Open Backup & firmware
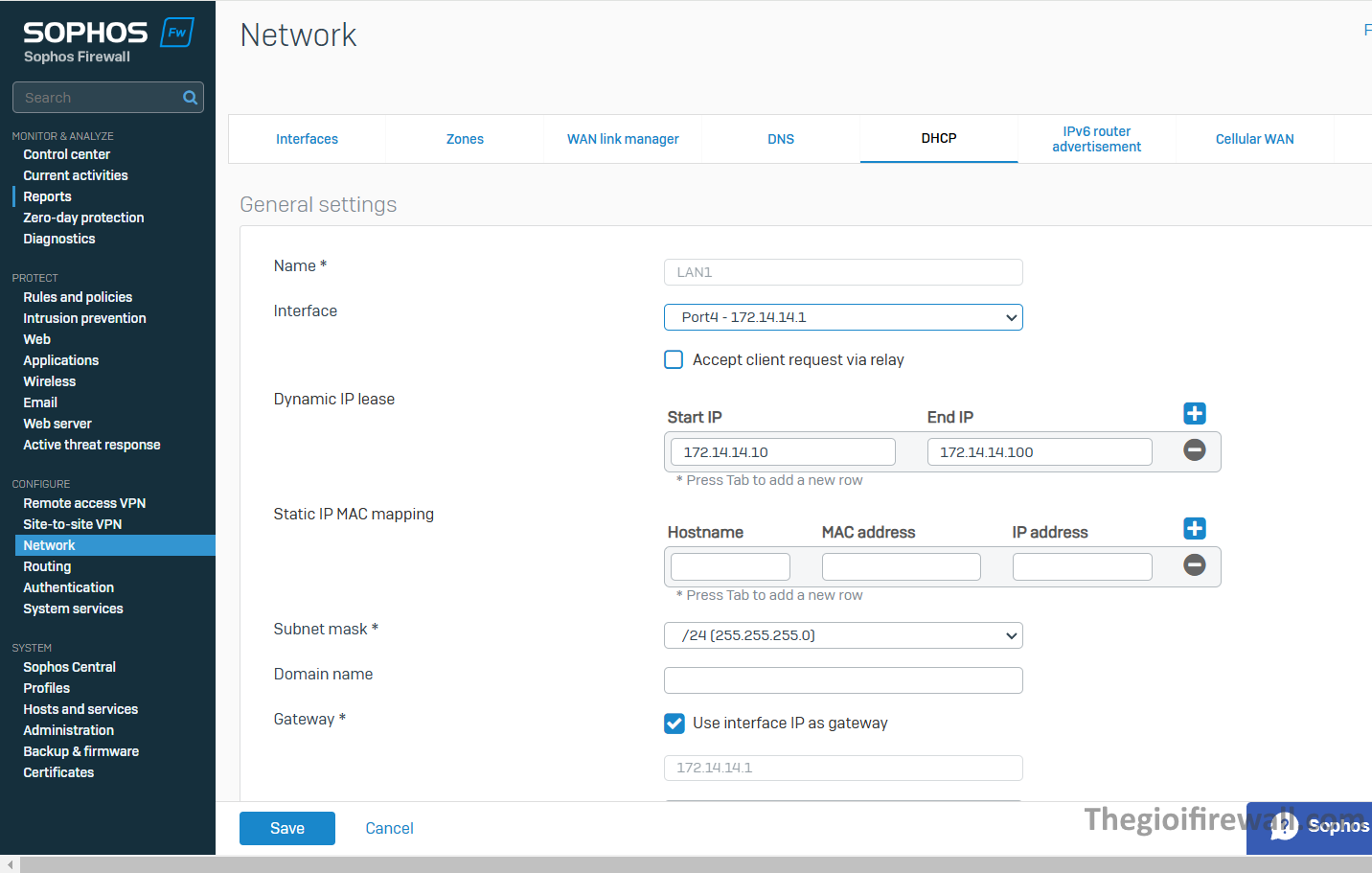 point(81,751)
